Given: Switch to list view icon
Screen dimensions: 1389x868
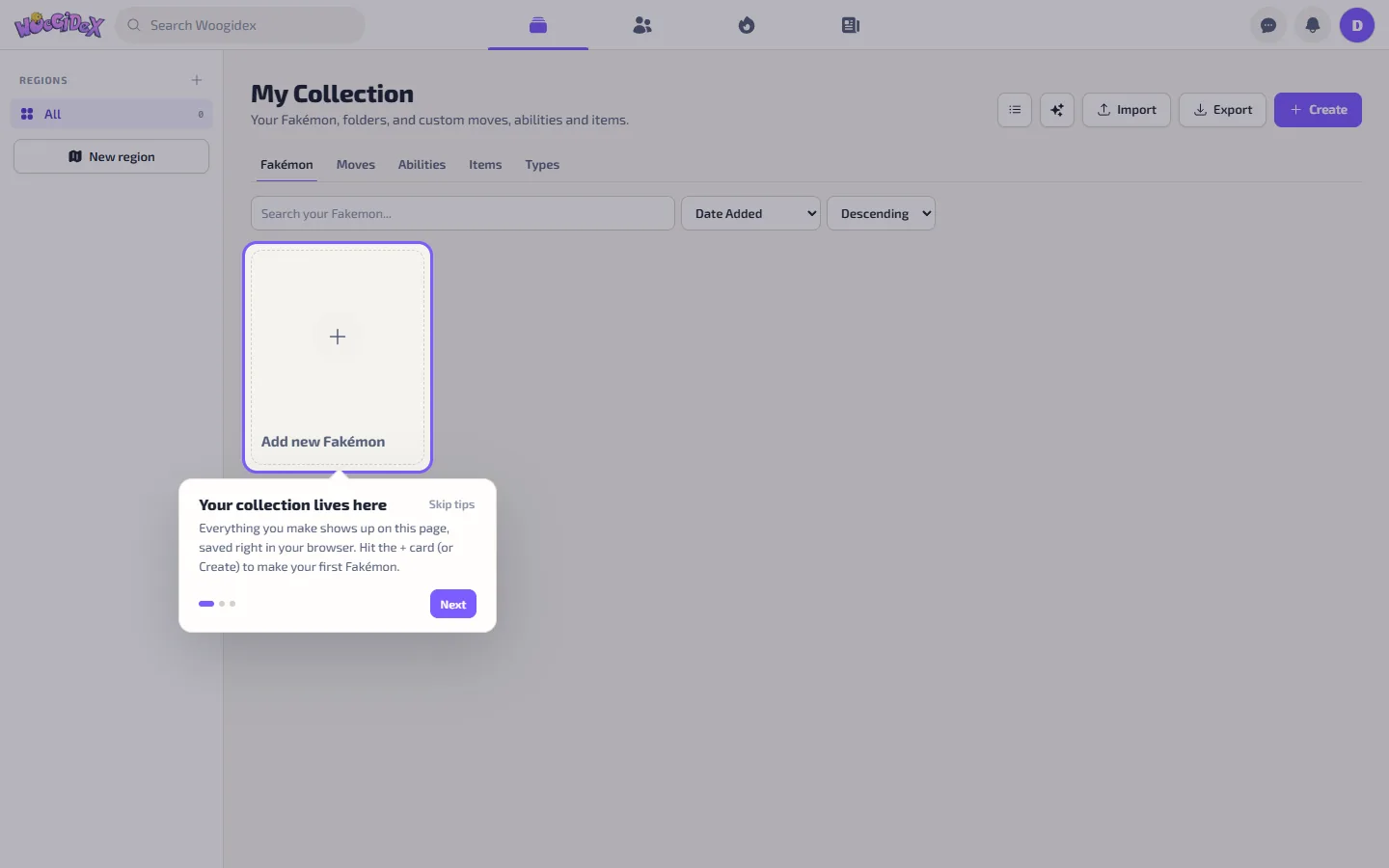Looking at the screenshot, I should pyautogui.click(x=1015, y=110).
